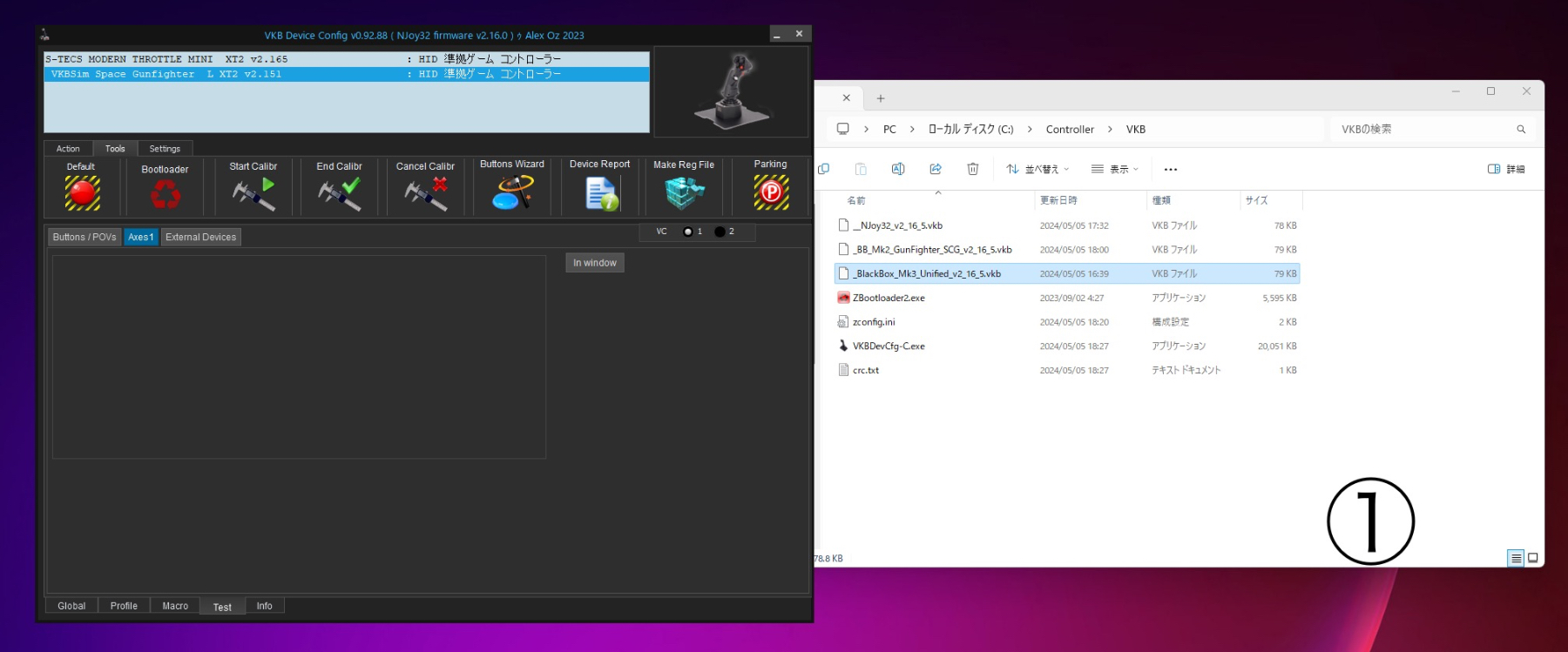
Task: Expand chevron after Controller breadcrumb
Action: (1110, 129)
